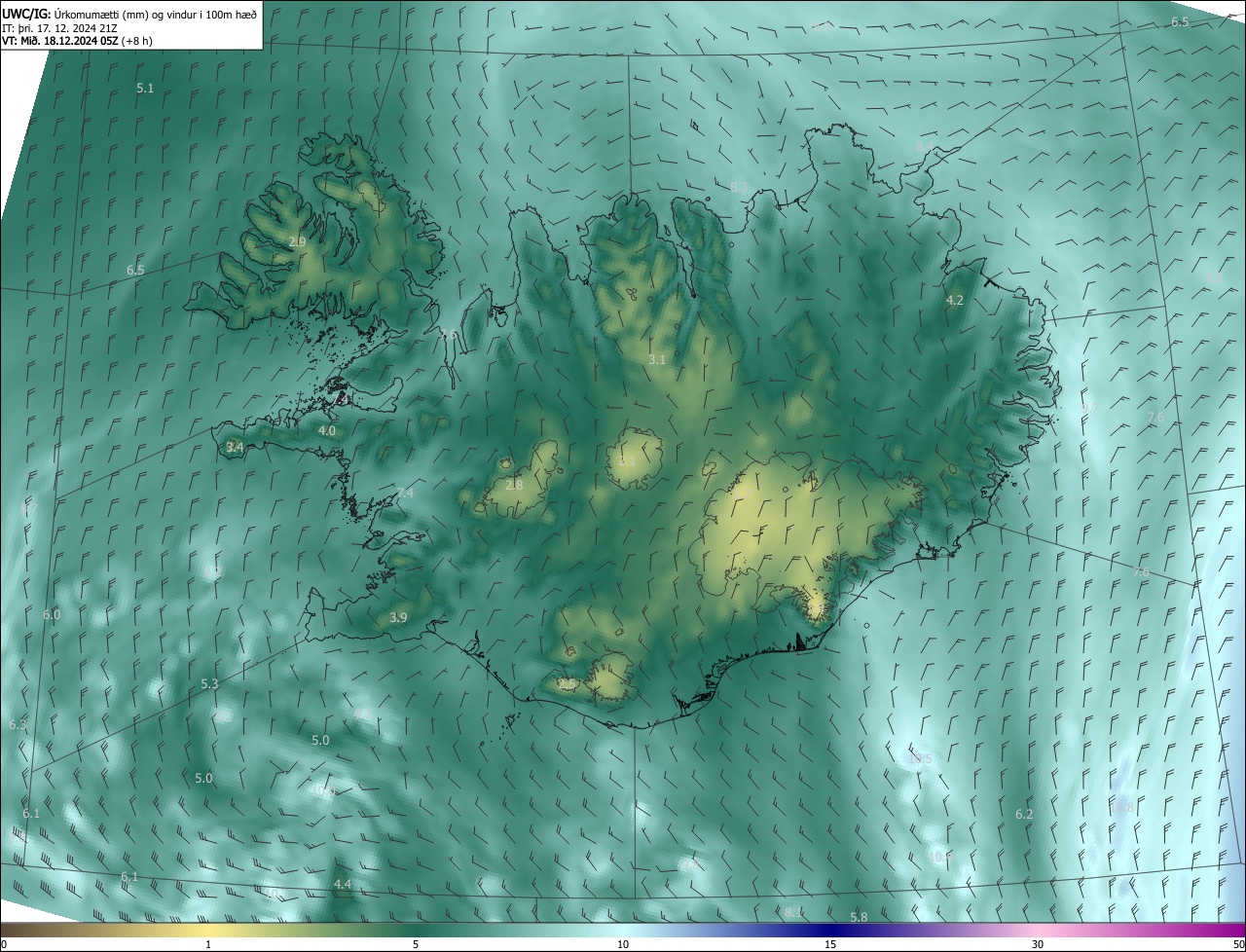1246x952 pixels.
Task: Click the yellow segment of the color bar
Action: pyautogui.click(x=209, y=931)
